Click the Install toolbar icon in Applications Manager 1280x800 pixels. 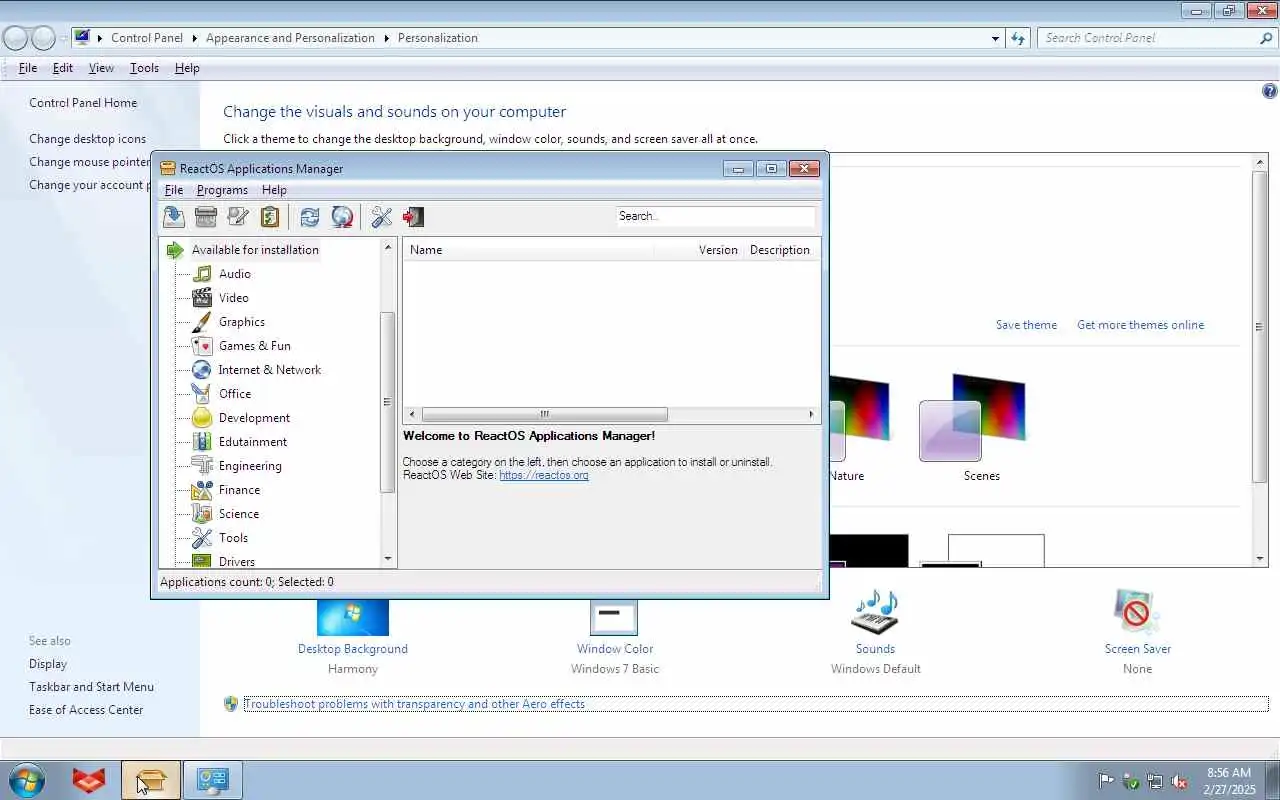point(174,216)
